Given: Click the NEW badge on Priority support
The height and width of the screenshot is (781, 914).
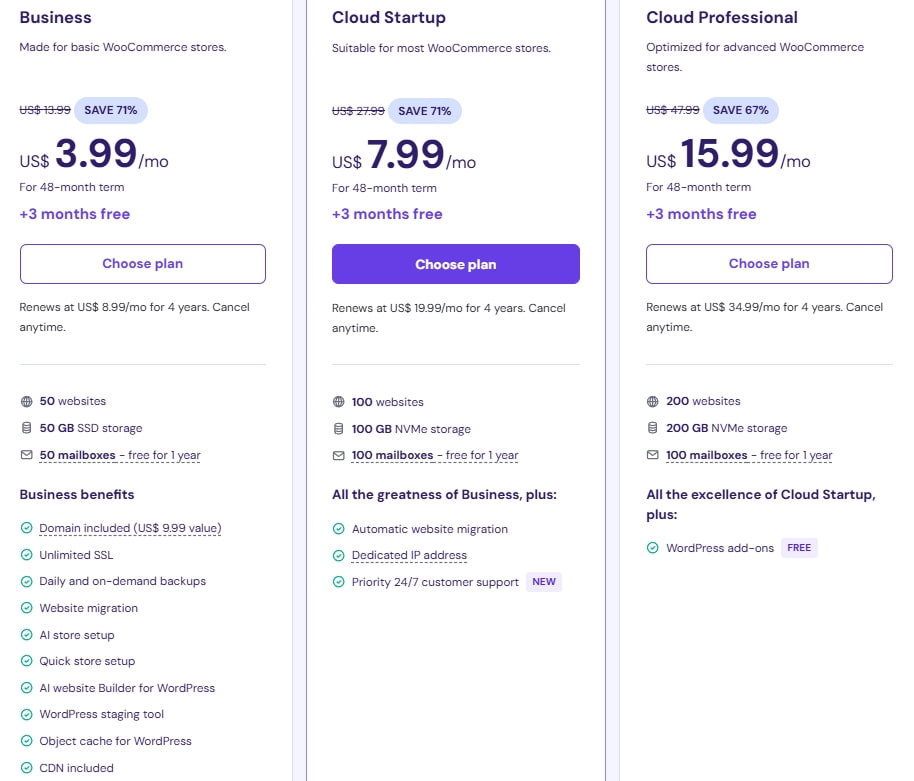Looking at the screenshot, I should point(544,582).
